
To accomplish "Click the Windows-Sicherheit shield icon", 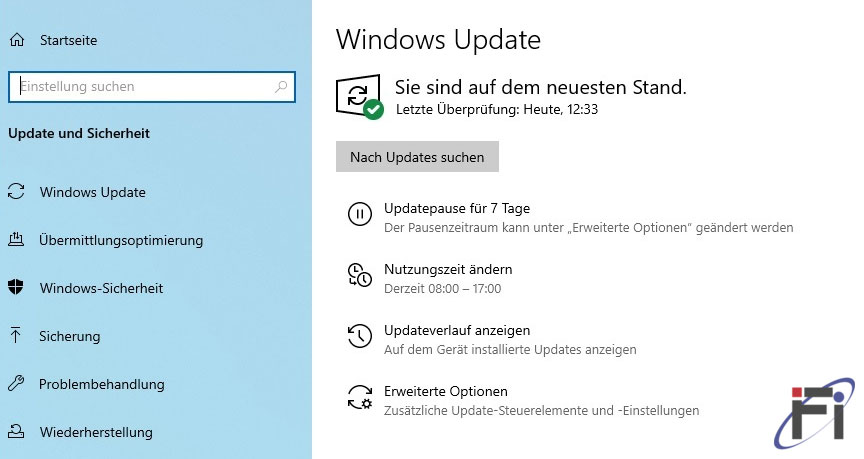I will point(16,287).
